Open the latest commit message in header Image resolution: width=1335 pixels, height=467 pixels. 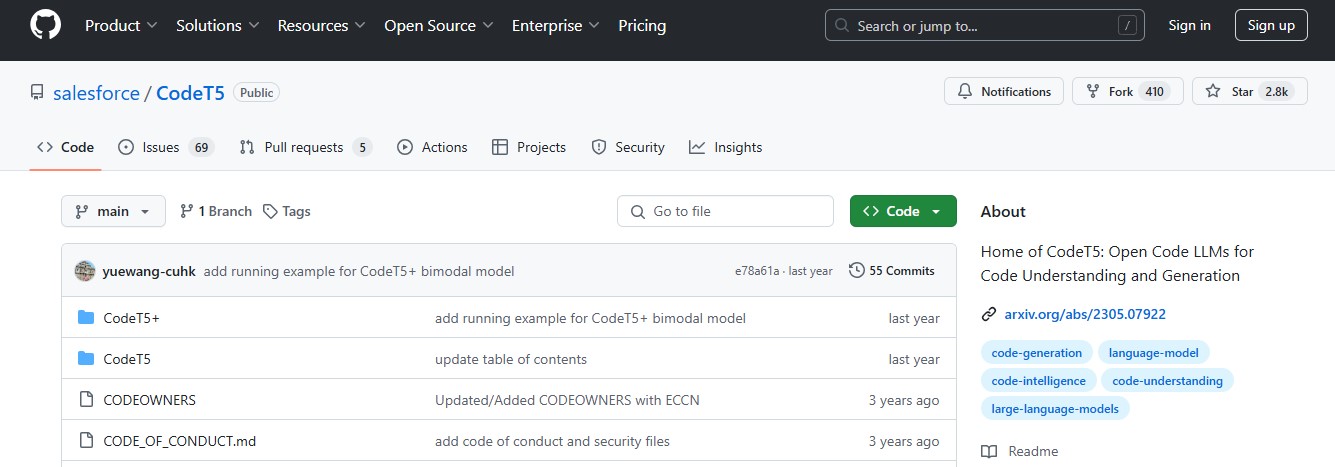point(359,271)
